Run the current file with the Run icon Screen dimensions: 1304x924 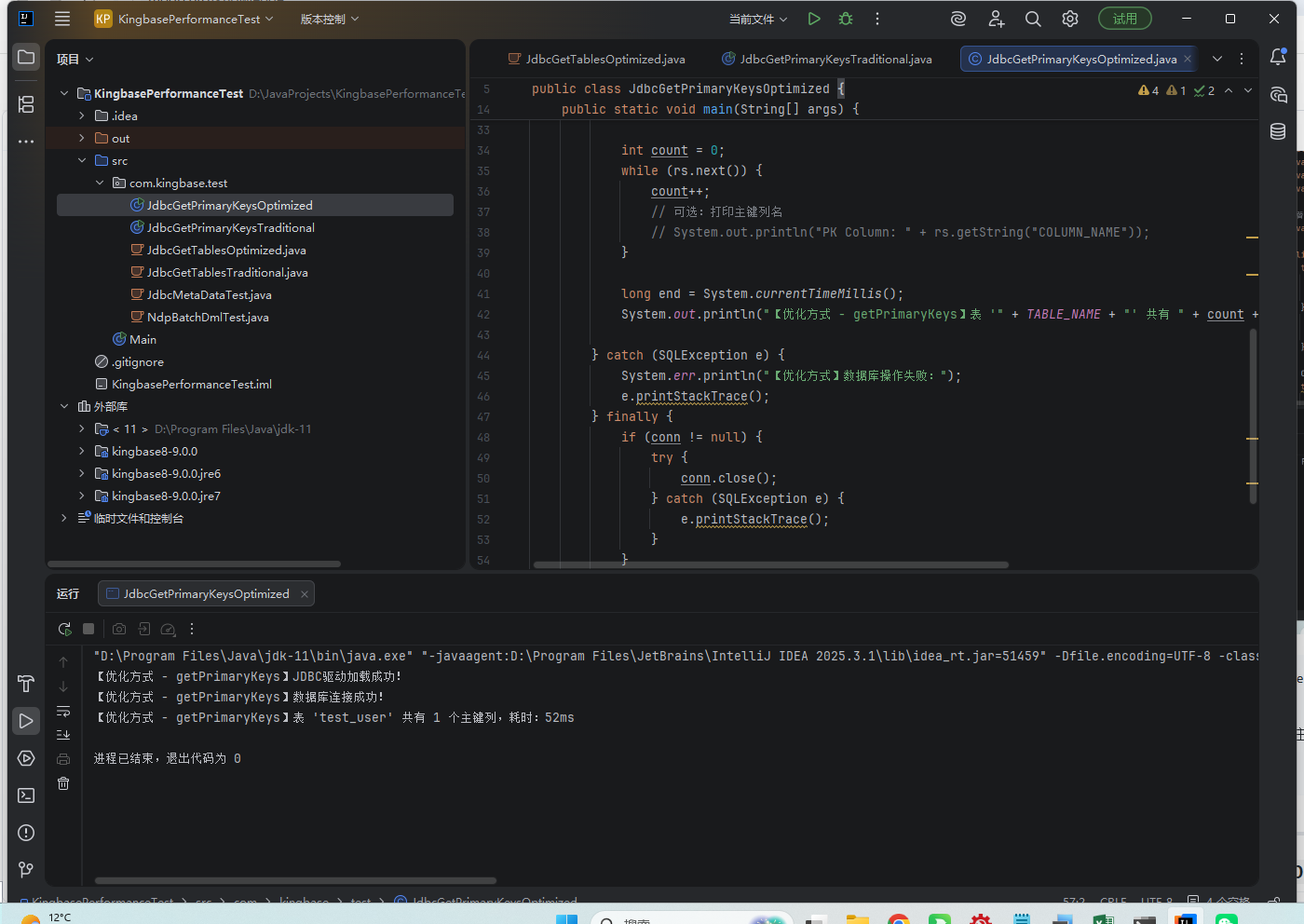point(814,19)
